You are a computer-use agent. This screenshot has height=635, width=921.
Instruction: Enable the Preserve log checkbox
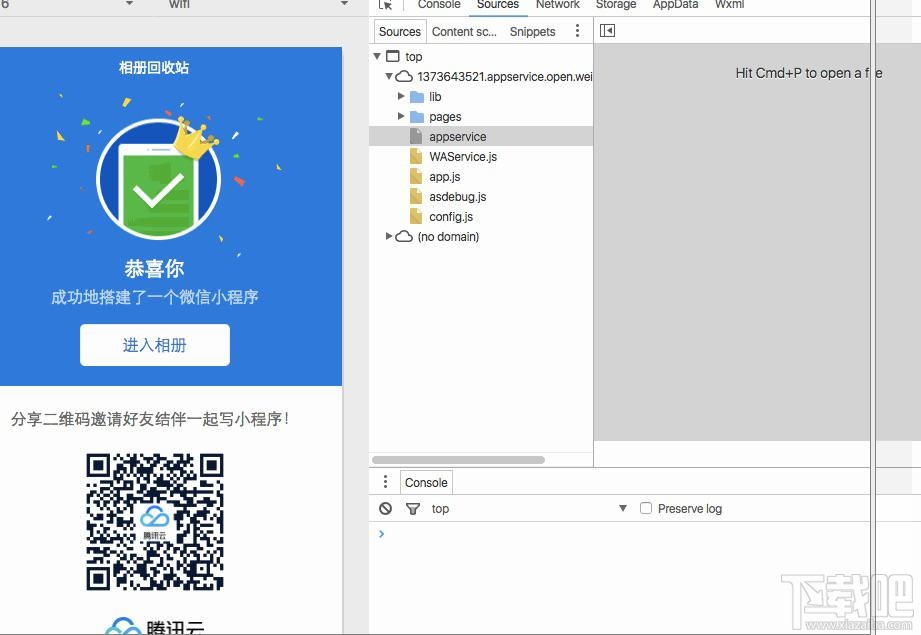coord(645,508)
